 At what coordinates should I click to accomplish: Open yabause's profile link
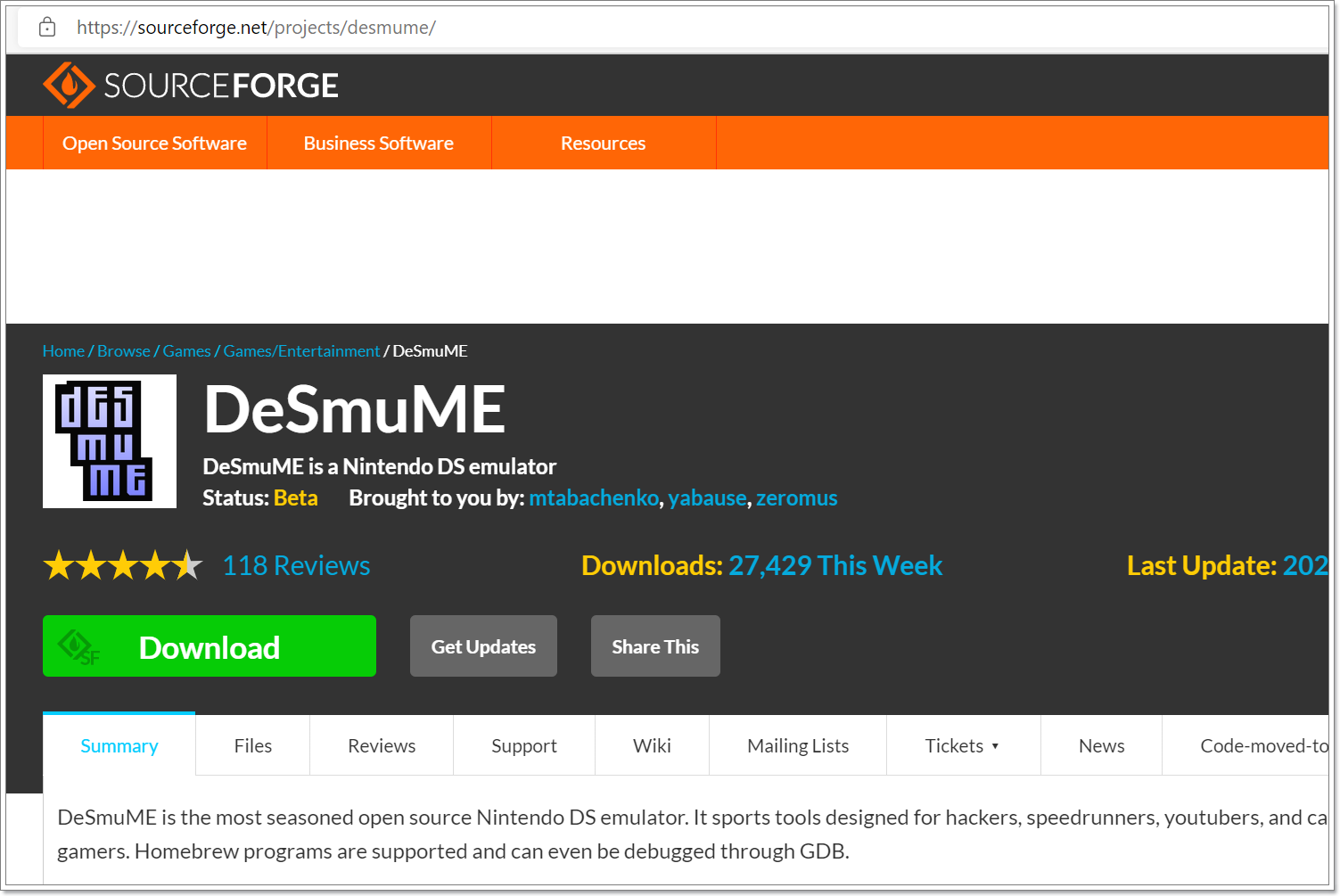point(707,497)
